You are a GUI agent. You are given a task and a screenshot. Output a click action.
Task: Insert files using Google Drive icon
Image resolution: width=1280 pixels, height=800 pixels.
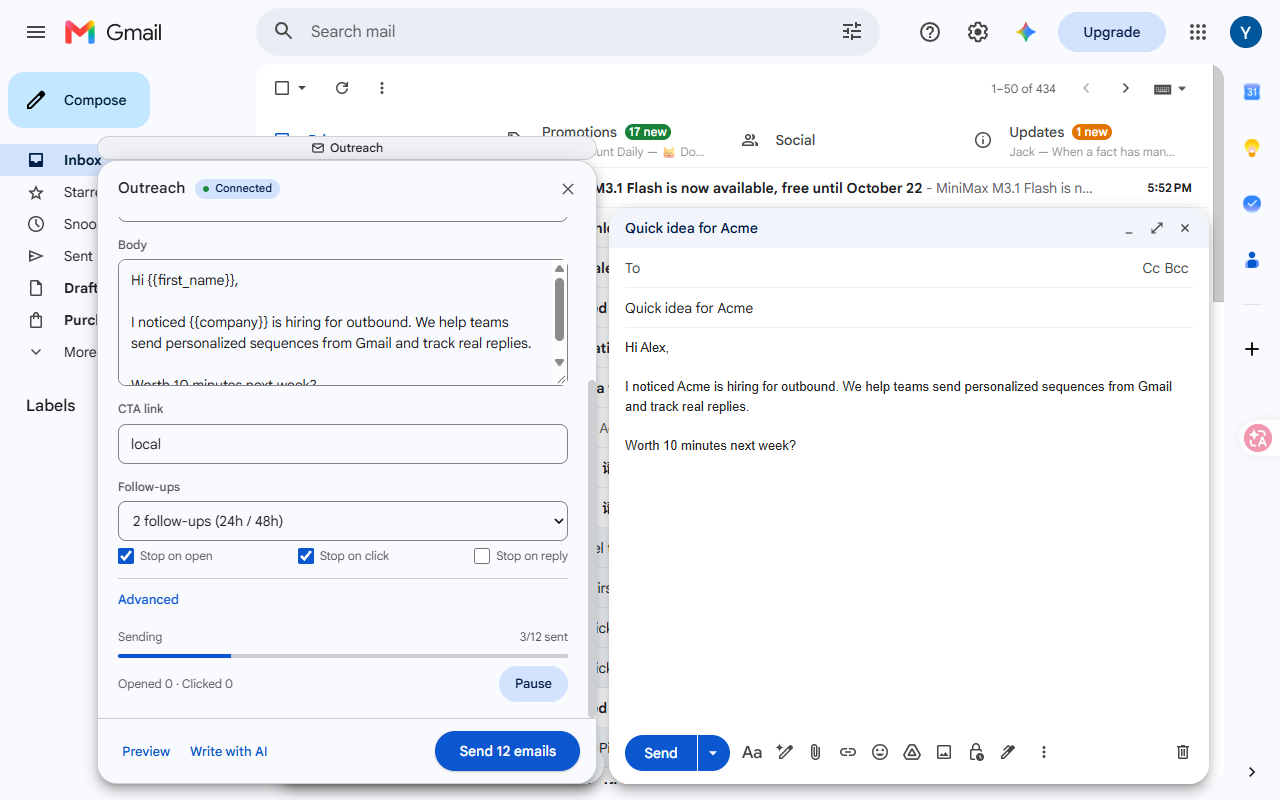coord(912,752)
